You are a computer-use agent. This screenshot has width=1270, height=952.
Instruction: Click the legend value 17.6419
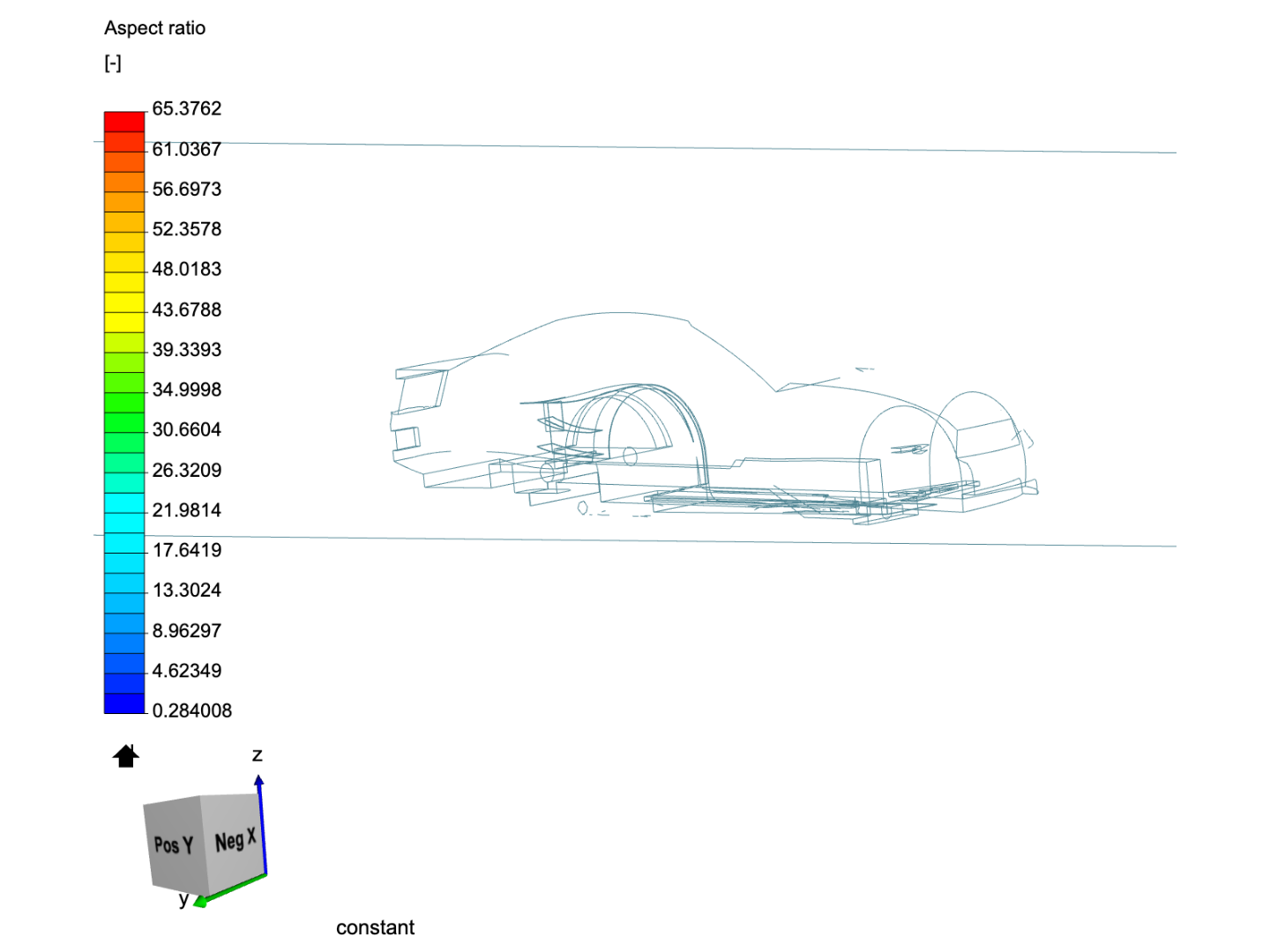(187, 550)
